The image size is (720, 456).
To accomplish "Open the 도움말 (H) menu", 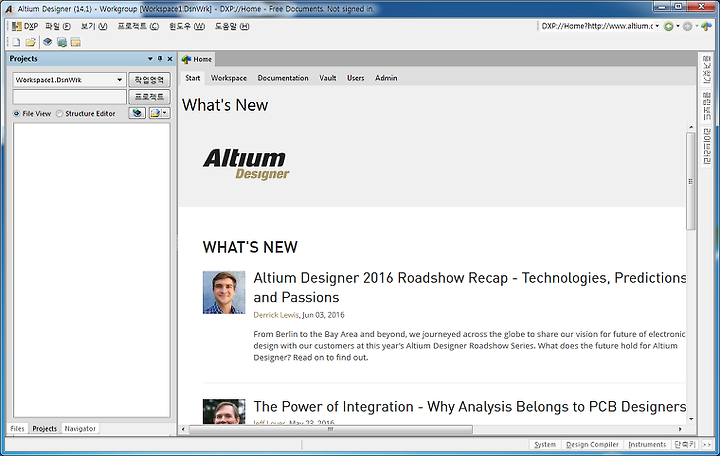I will pos(232,26).
